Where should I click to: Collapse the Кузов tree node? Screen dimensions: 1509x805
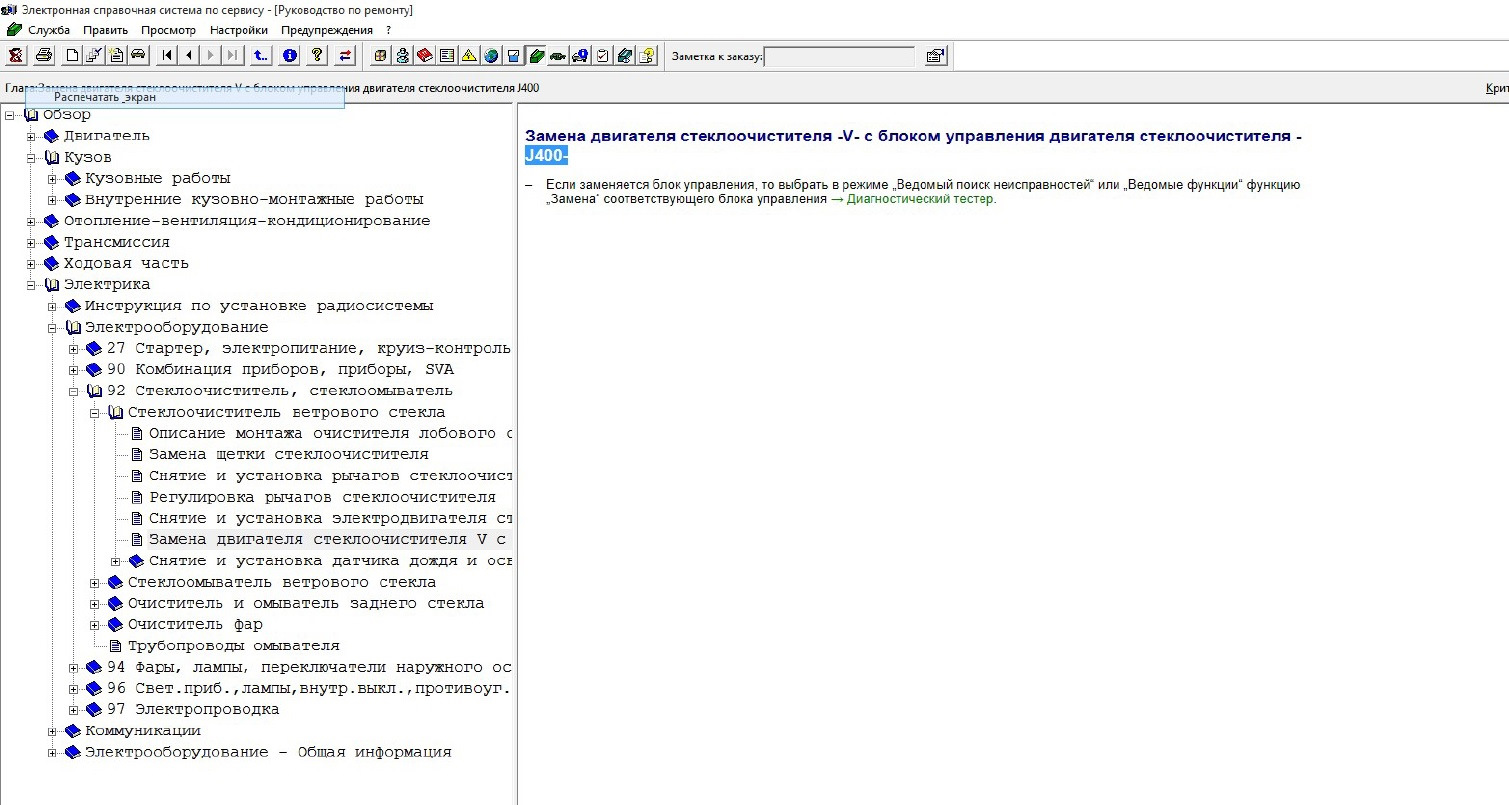click(32, 157)
